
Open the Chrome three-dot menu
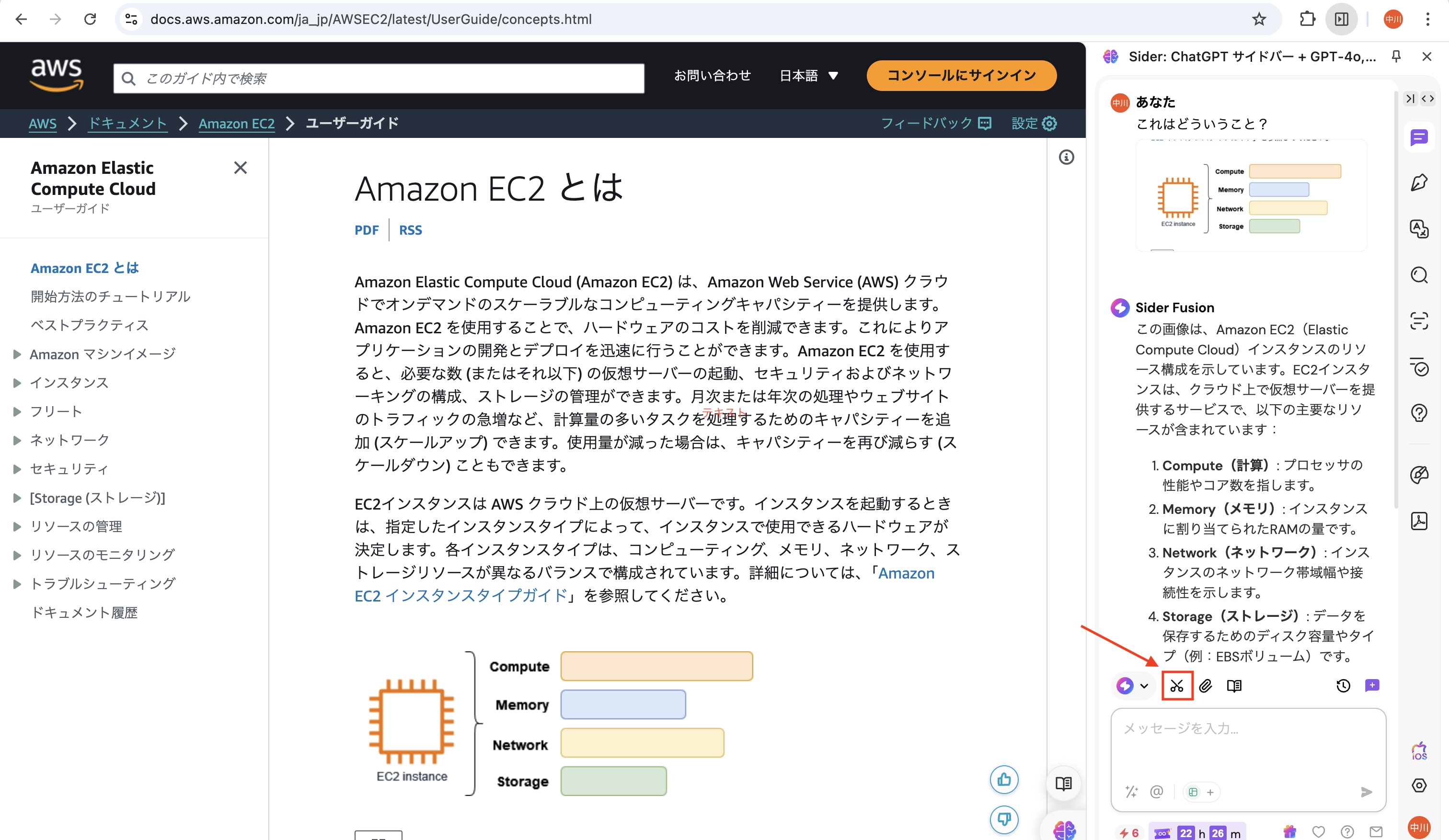(x=1428, y=19)
